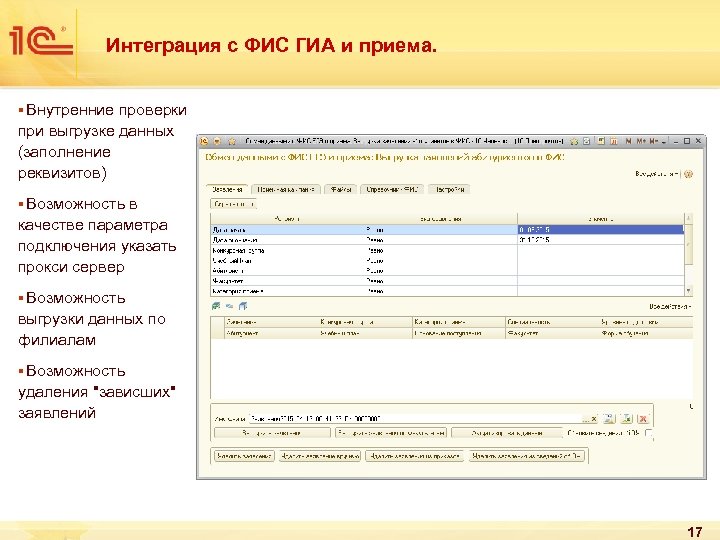Toggle the checkbox next to the load button
Screen dimensions: 720x540
[x=649, y=433]
